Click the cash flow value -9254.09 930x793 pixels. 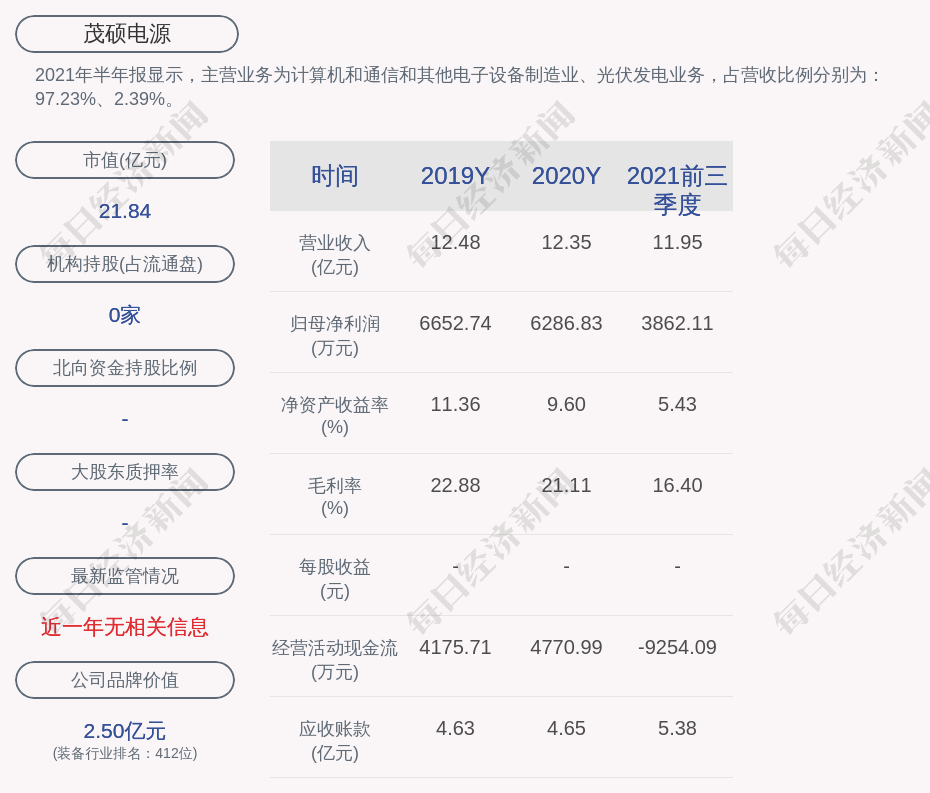677,647
